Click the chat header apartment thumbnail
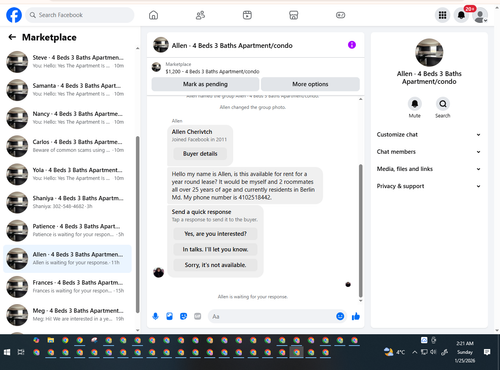This screenshot has width=500, height=370. pos(161,45)
